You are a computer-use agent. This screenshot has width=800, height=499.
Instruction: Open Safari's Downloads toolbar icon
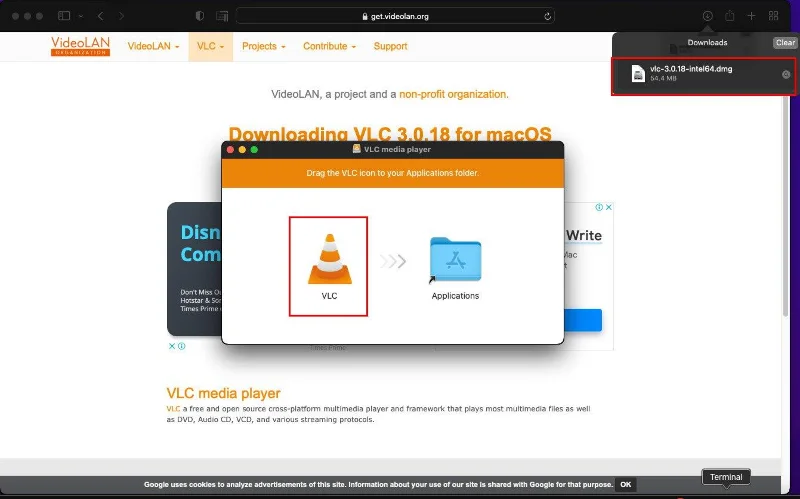707,16
